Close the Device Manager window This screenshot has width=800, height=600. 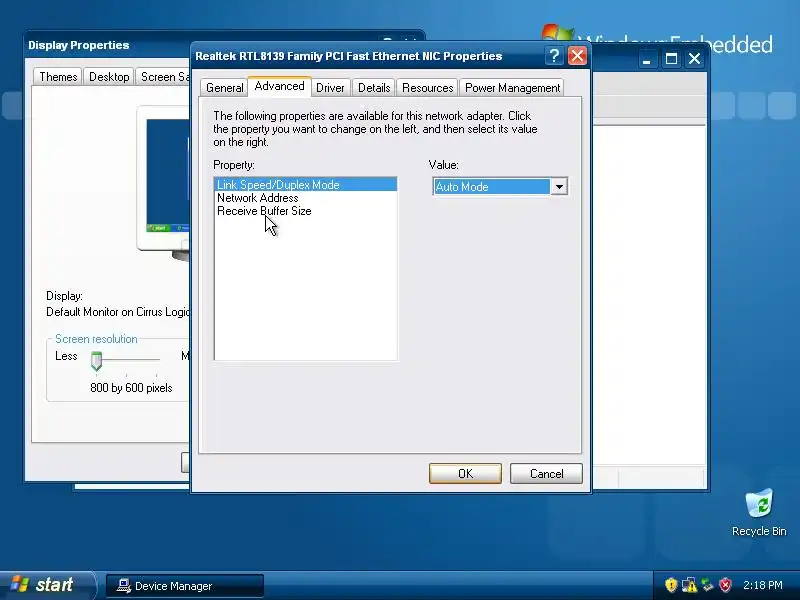[x=694, y=59]
